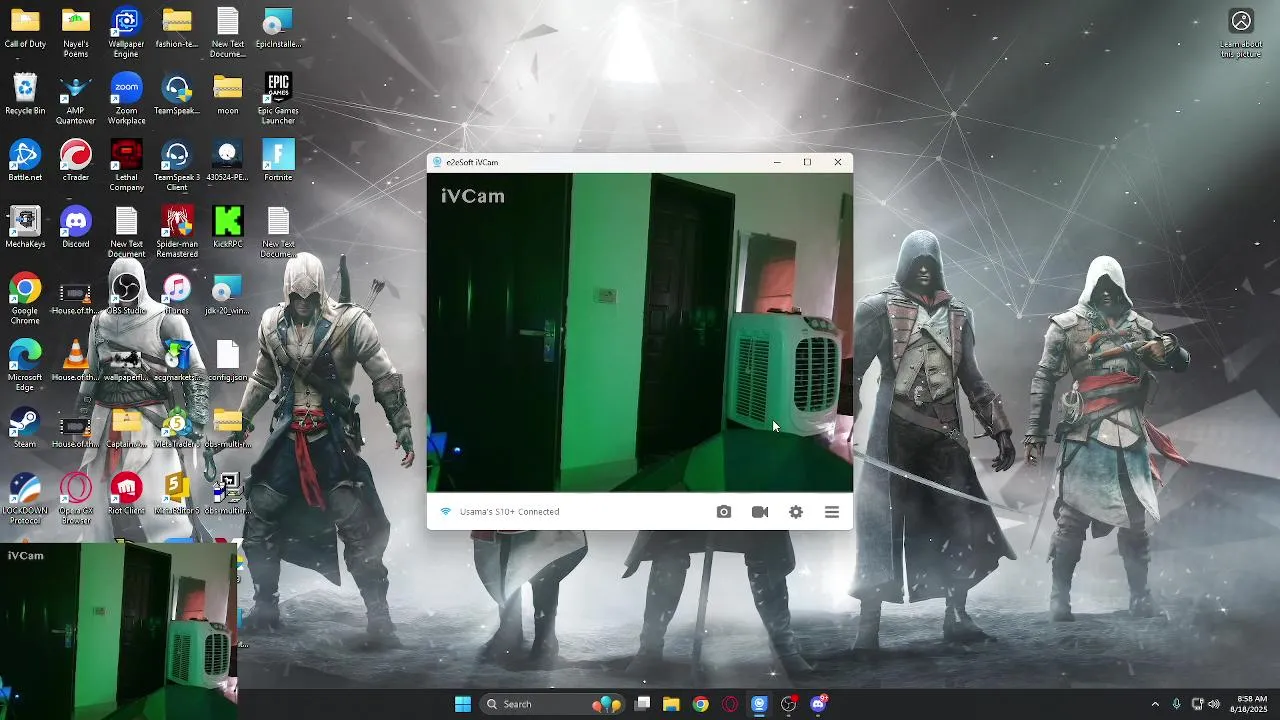The image size is (1280, 720).
Task: Open Discord from the taskbar
Action: pos(818,704)
